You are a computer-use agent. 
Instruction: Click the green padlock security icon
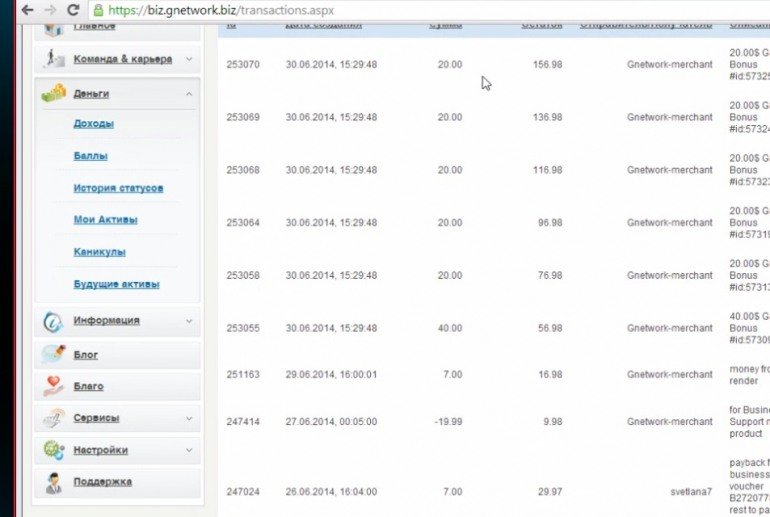tap(98, 10)
